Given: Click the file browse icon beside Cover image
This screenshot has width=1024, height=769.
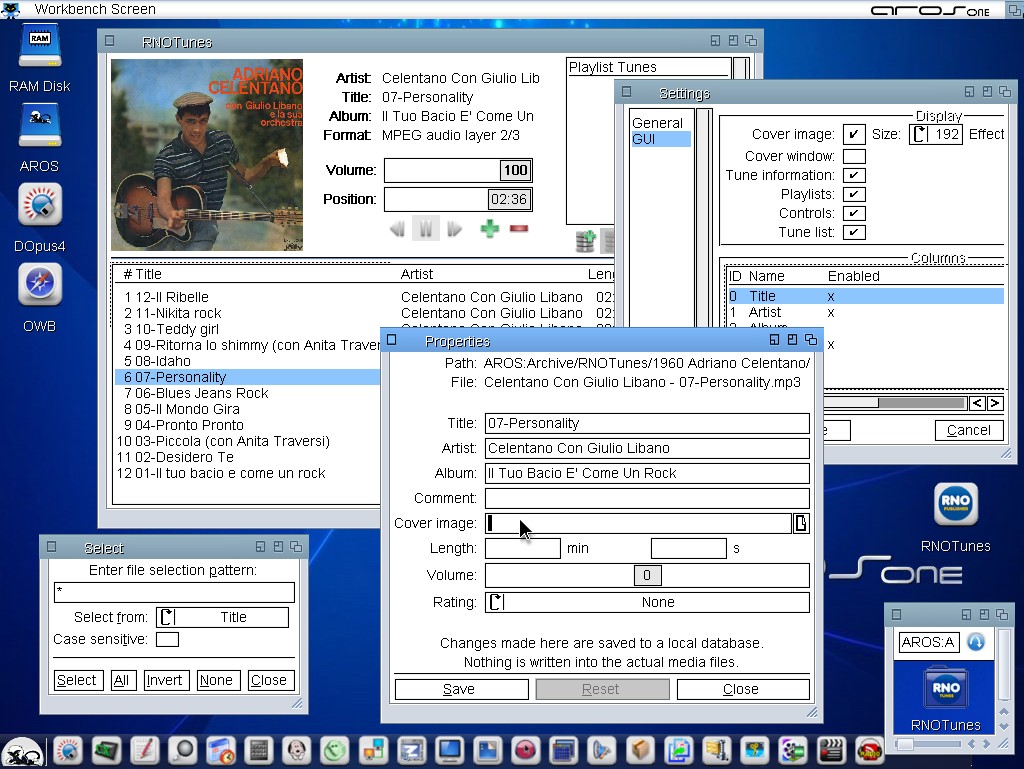Looking at the screenshot, I should [x=800, y=523].
